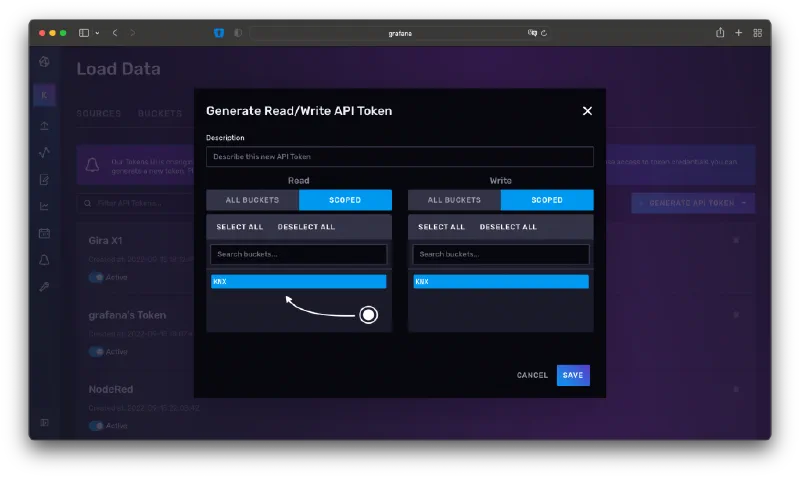The width and height of the screenshot is (800, 478).
Task: Click the K organization avatar in sidebar
Action: click(44, 95)
